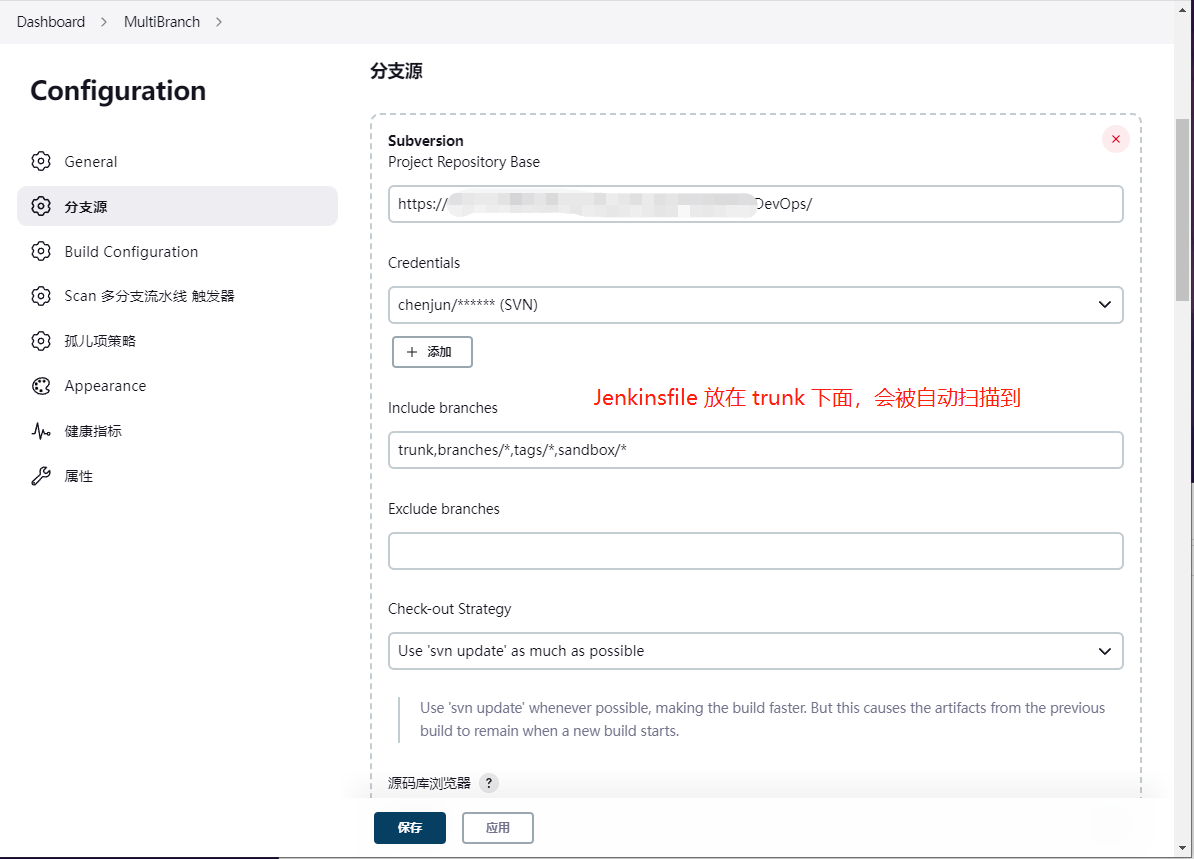This screenshot has height=859, width=1194.
Task: Click the Configuration title
Action: coord(118,91)
